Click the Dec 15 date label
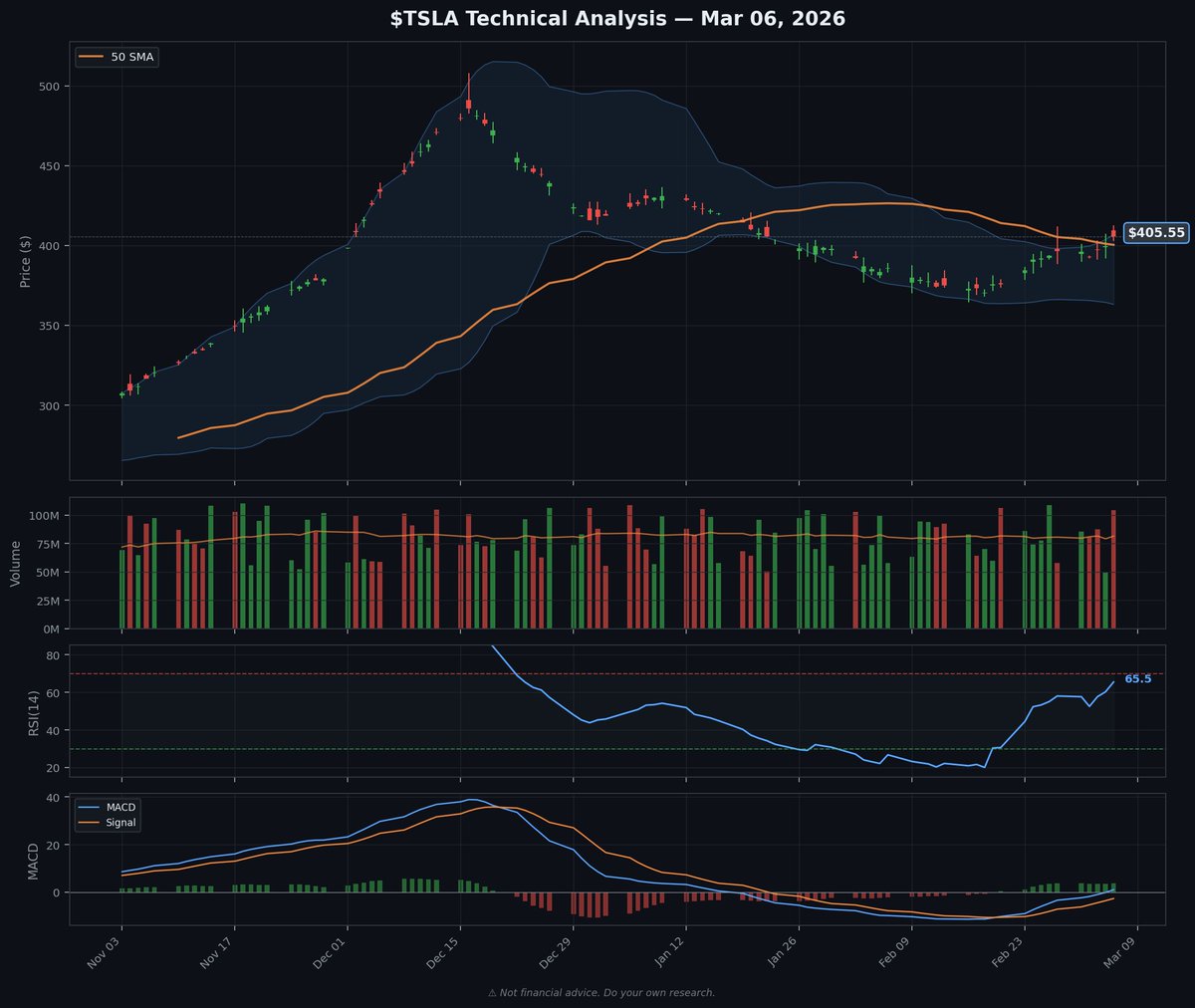The height and width of the screenshot is (1008, 1195). [441, 955]
